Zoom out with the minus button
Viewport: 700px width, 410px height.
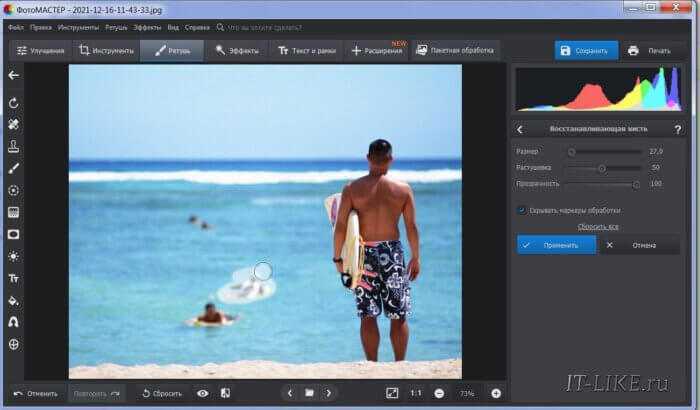pos(439,393)
